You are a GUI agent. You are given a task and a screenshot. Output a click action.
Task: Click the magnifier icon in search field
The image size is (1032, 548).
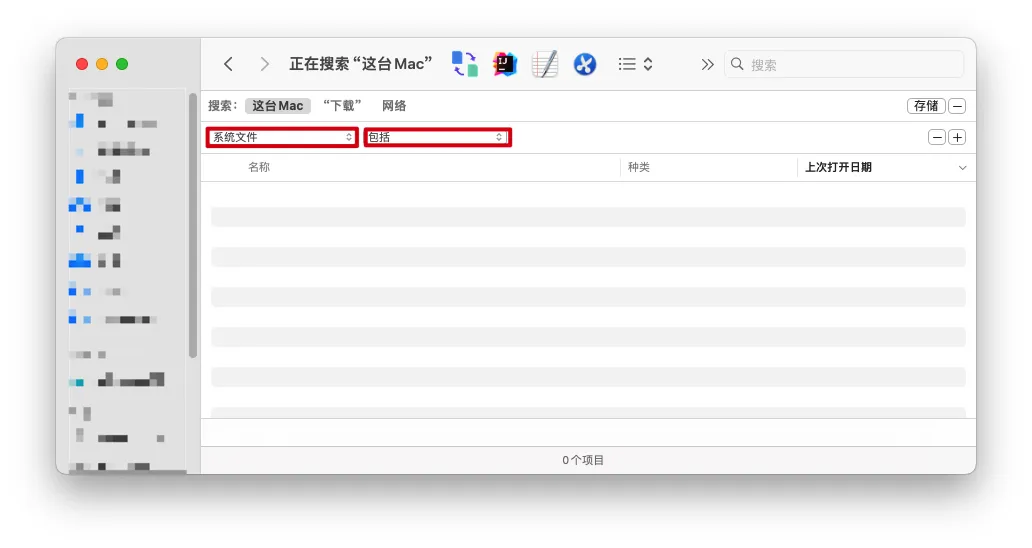738,64
